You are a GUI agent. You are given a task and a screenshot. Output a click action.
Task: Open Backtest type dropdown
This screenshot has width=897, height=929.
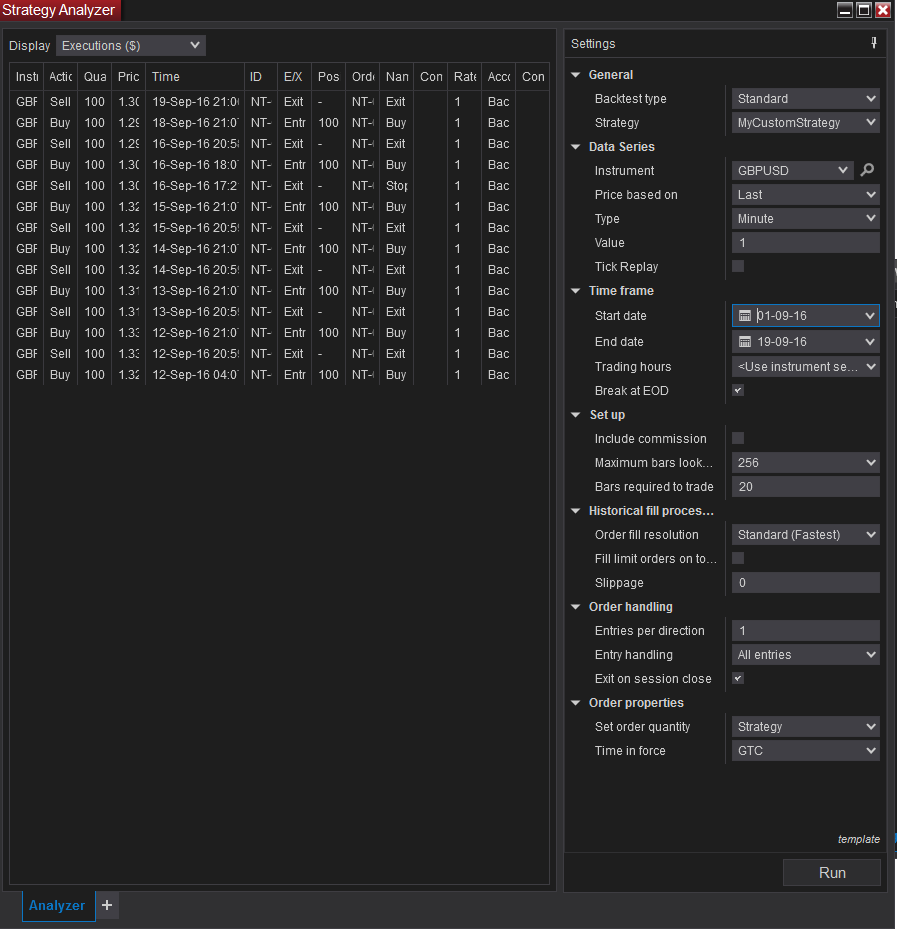pos(805,98)
